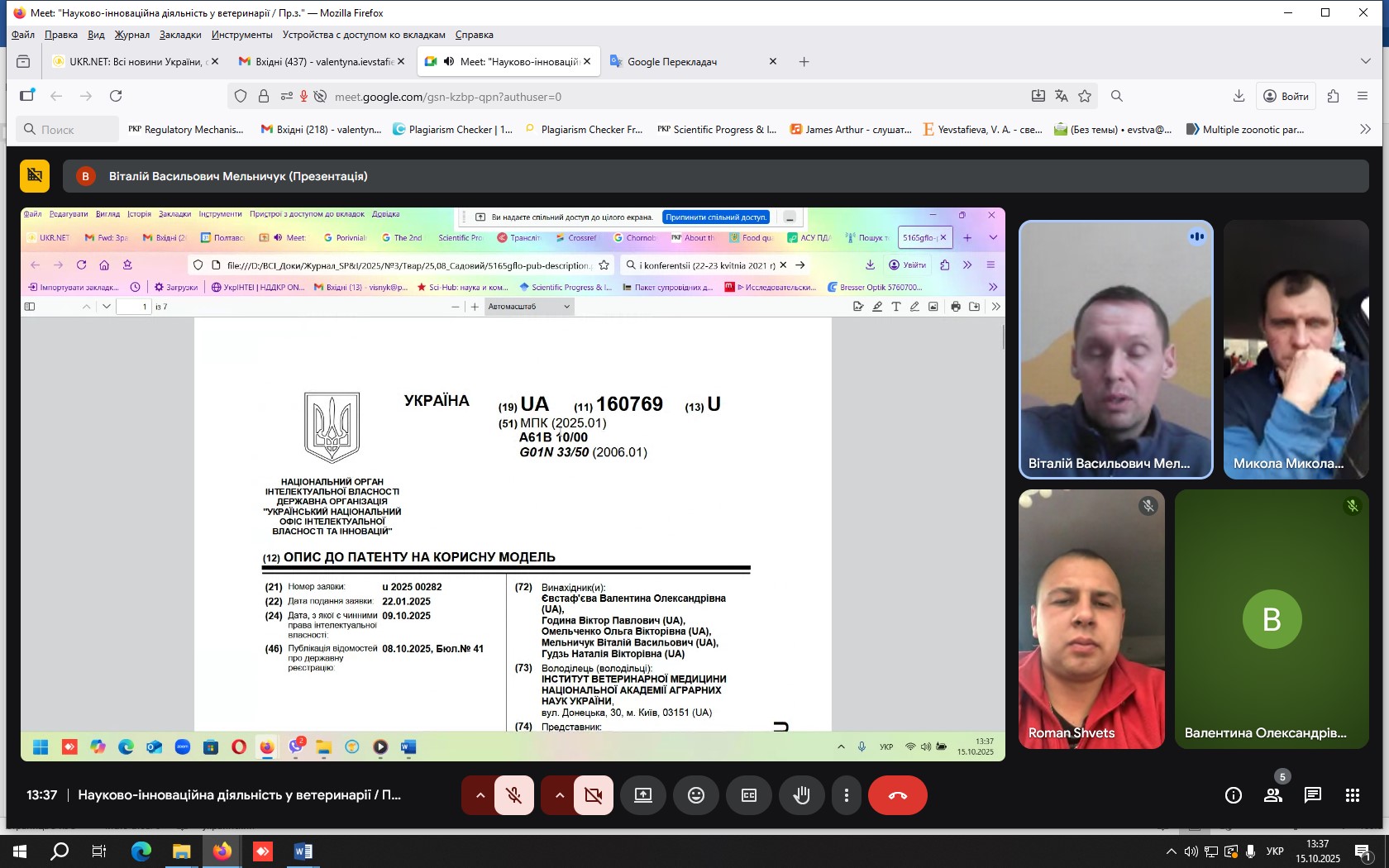The height and width of the screenshot is (868, 1389).
Task: Show the participants people list
Action: coord(1272,795)
